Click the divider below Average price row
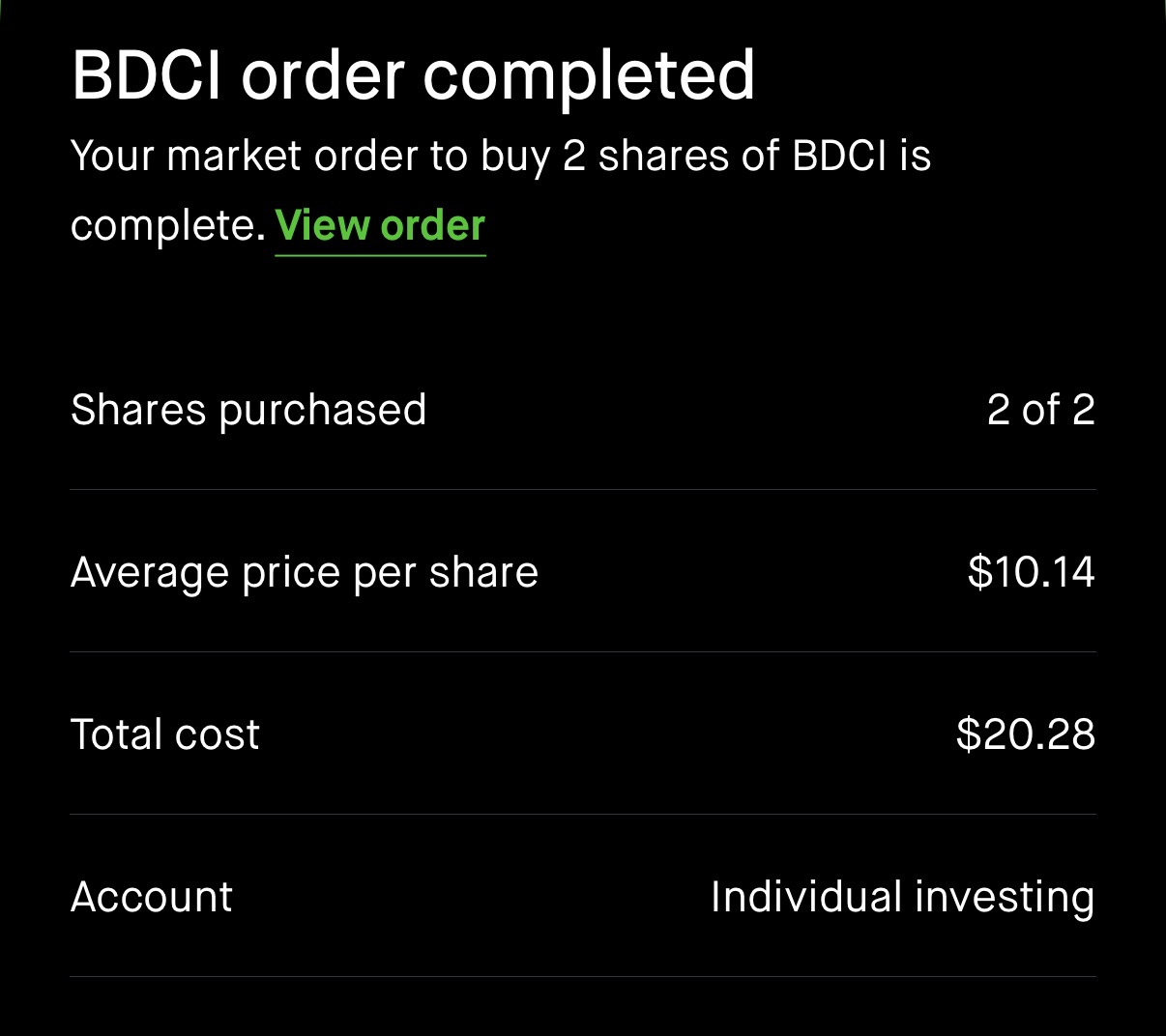Viewport: 1166px width, 1036px height. click(x=583, y=652)
